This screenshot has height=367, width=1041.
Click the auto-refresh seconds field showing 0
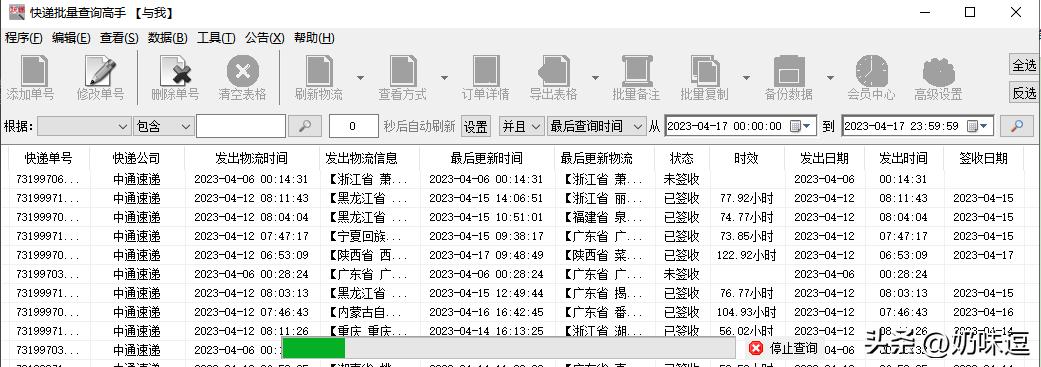[354, 126]
